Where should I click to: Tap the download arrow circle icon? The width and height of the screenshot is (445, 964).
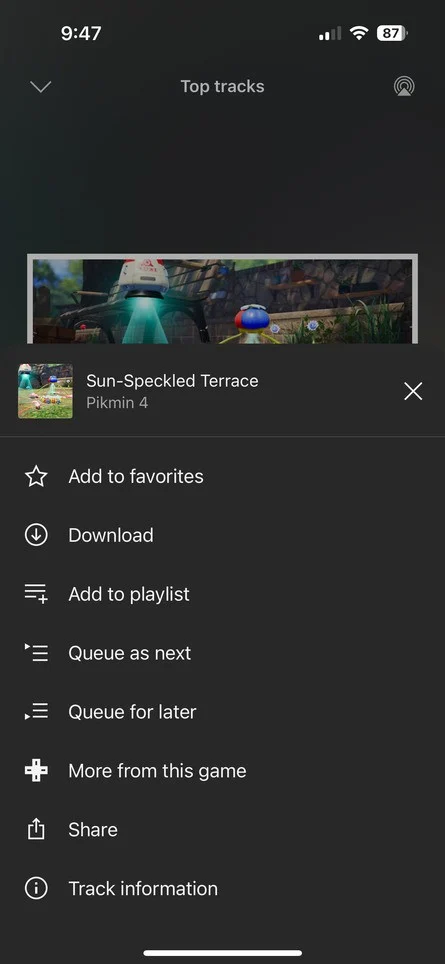36,535
